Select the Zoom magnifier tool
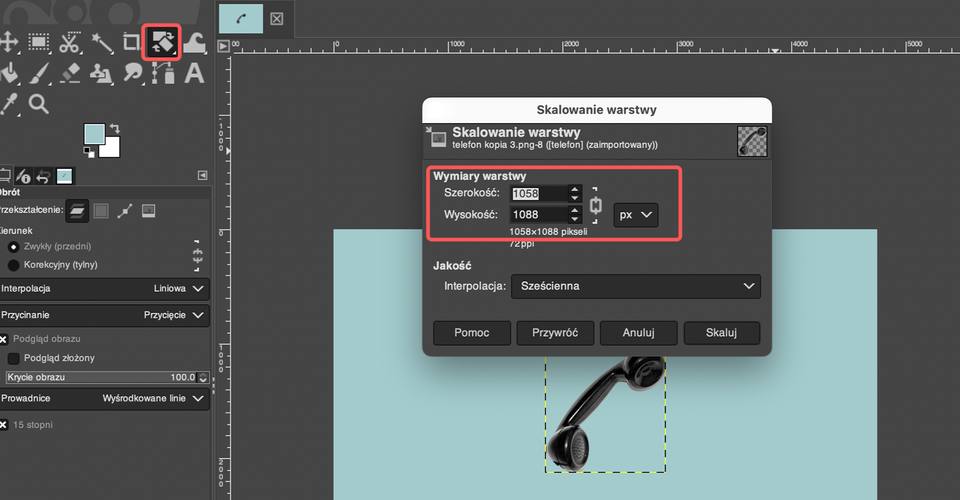This screenshot has height=500, width=960. pos(38,103)
